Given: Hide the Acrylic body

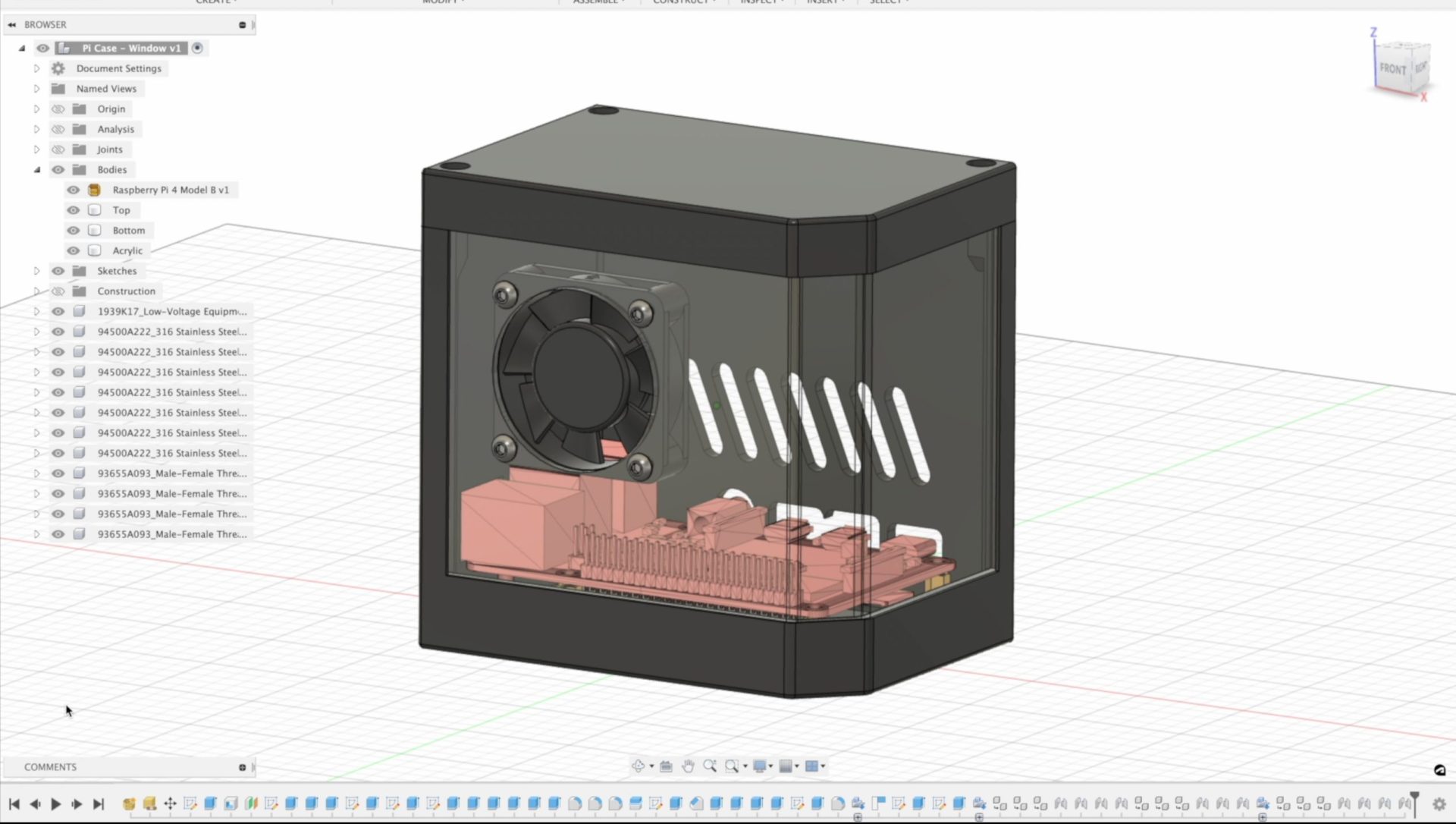Looking at the screenshot, I should (73, 250).
